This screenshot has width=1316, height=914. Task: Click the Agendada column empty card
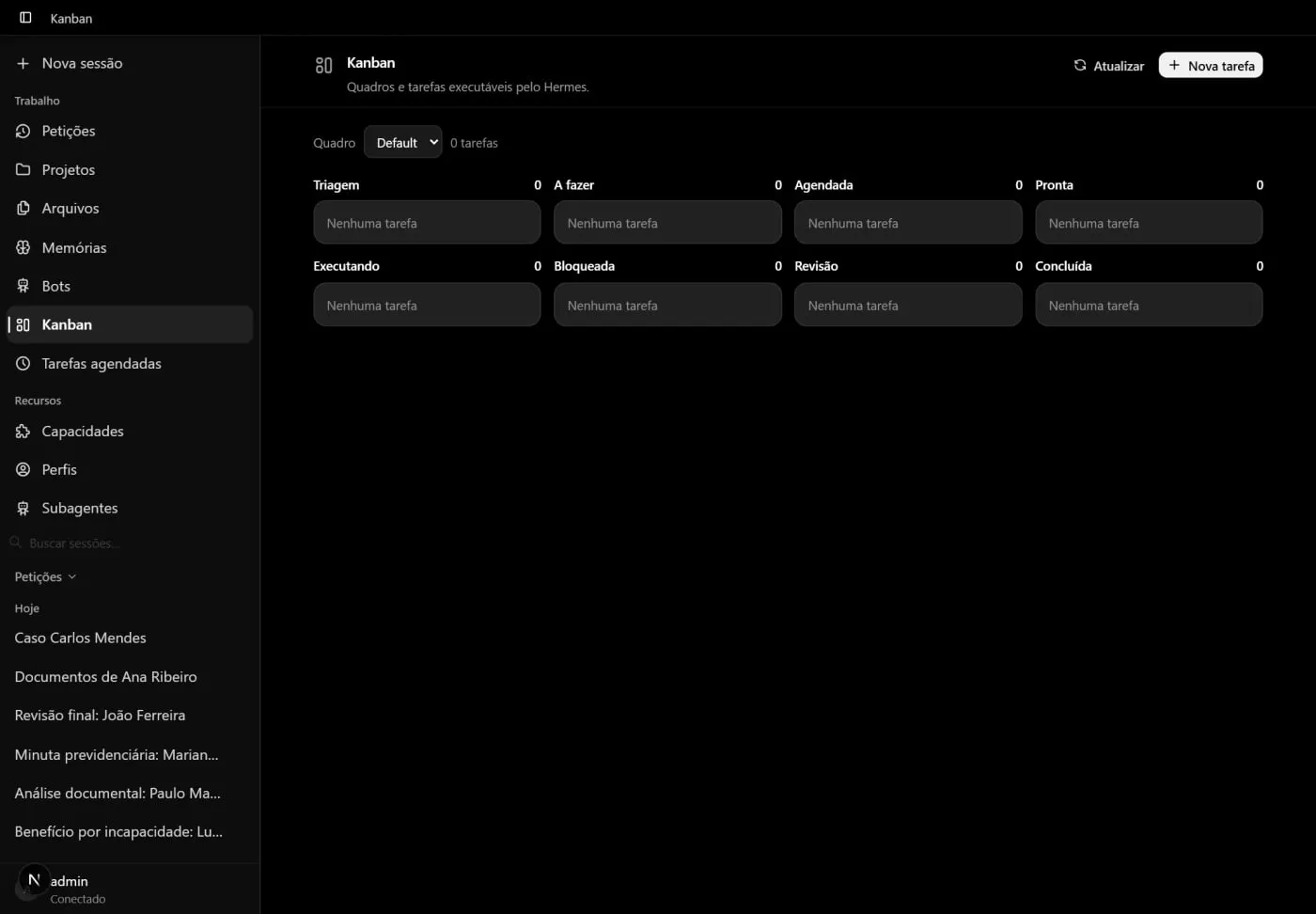908,223
